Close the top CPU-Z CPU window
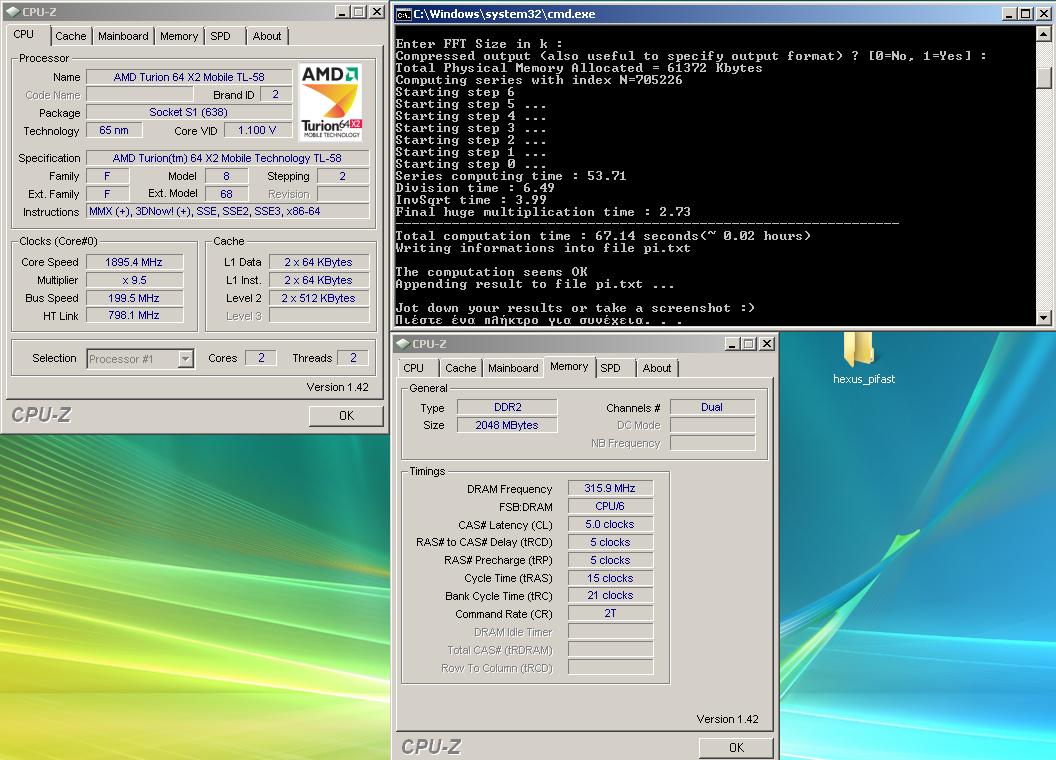Image resolution: width=1056 pixels, height=760 pixels. pos(377,11)
